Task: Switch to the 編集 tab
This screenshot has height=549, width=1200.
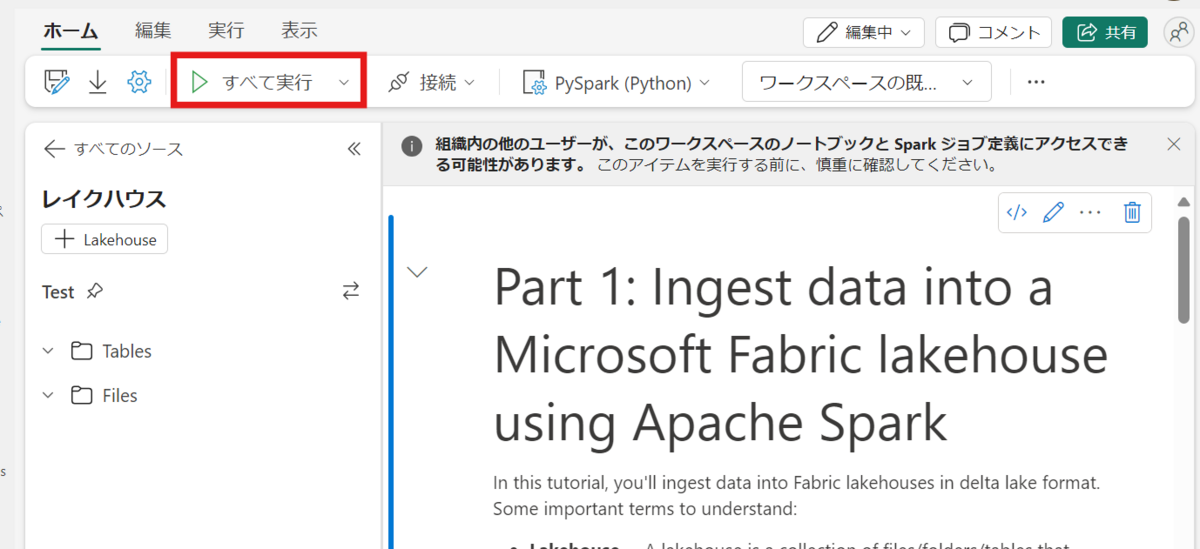Action: tap(153, 31)
